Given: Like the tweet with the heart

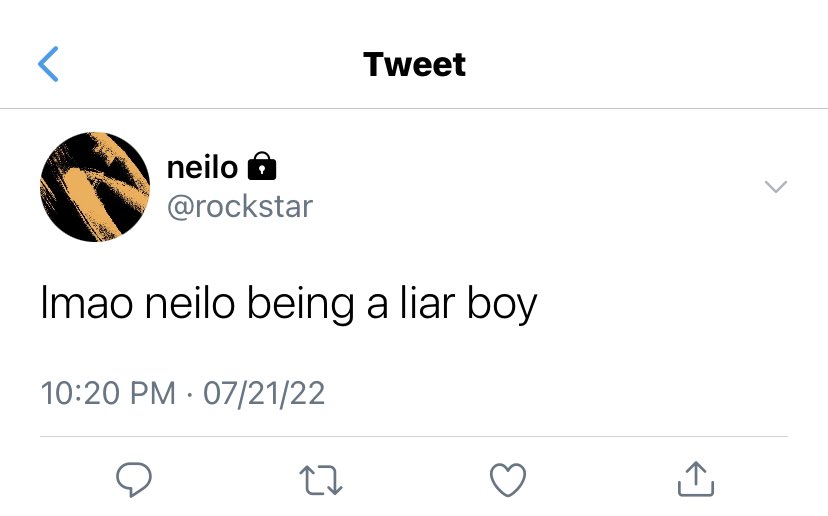Looking at the screenshot, I should pos(508,480).
